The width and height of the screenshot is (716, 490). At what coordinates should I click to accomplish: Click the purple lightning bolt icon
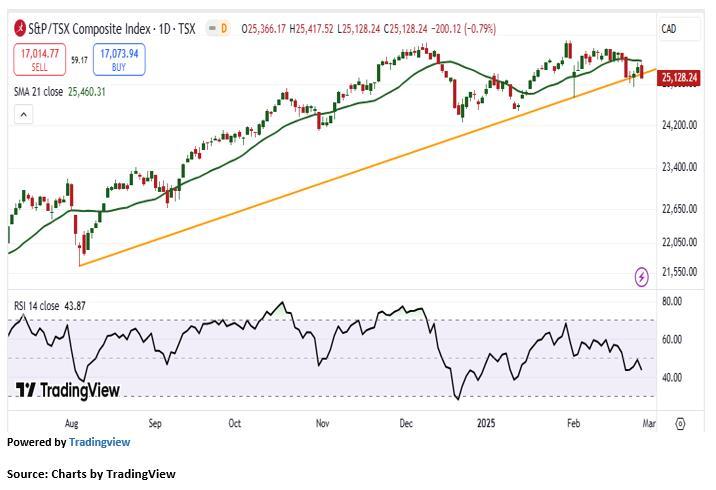[x=641, y=276]
